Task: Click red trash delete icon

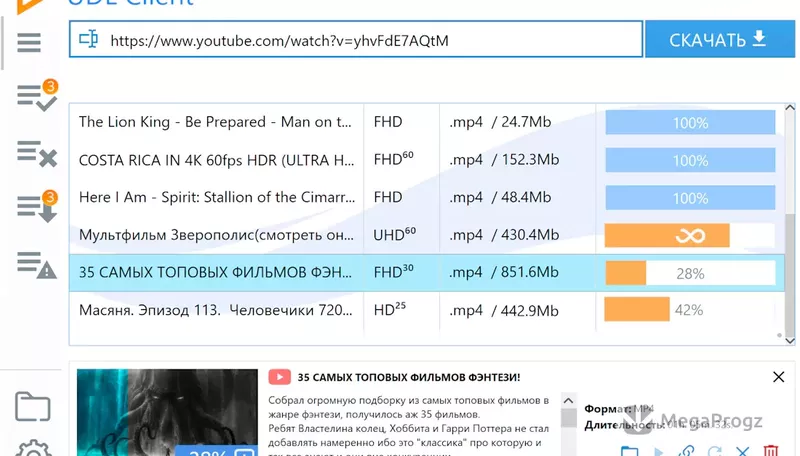Action: pos(771,451)
